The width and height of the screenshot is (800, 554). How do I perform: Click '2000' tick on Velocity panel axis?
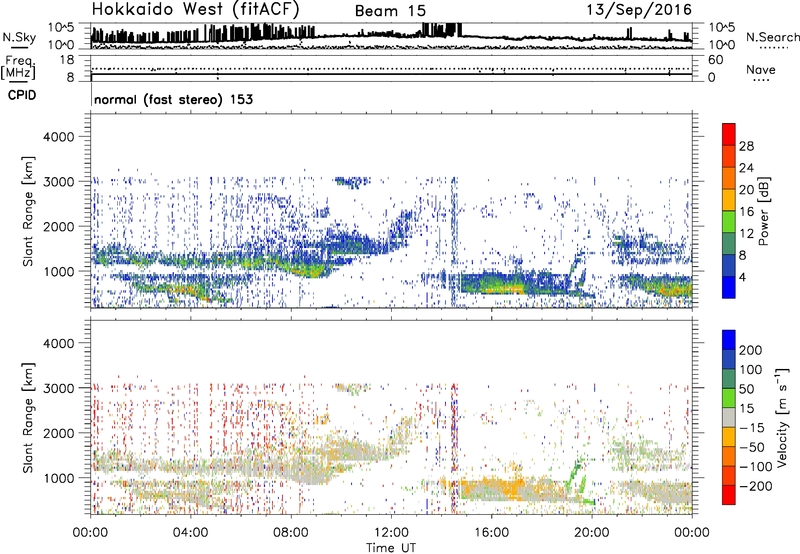58,433
